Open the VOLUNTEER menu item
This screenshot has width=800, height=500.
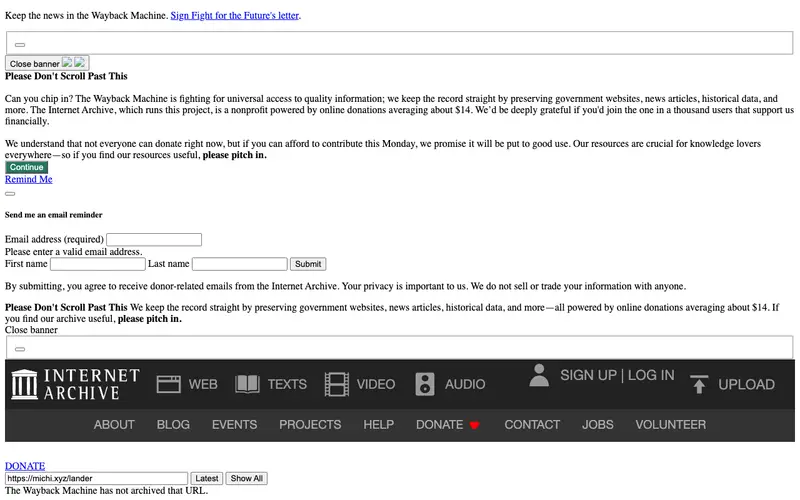[670, 425]
